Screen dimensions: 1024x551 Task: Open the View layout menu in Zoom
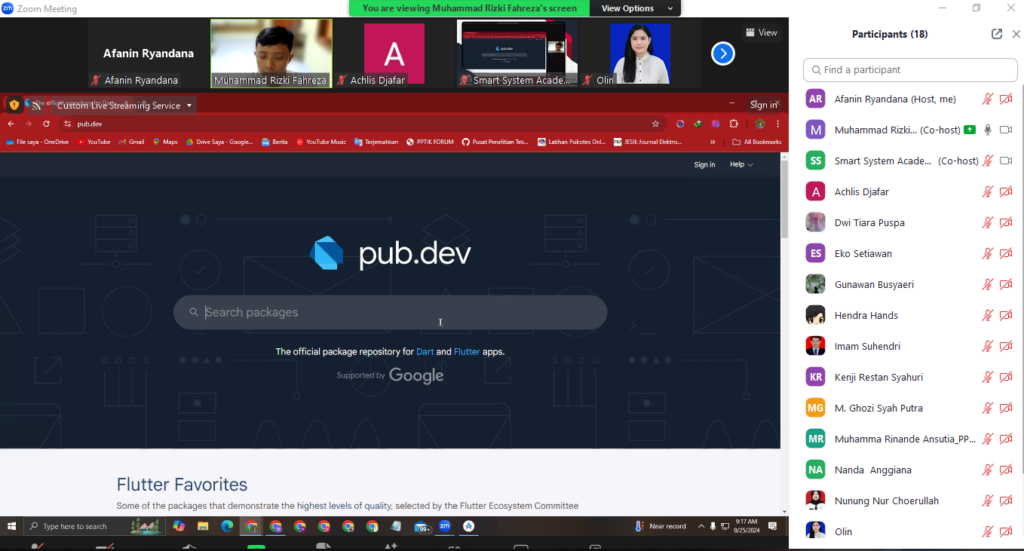click(x=761, y=33)
